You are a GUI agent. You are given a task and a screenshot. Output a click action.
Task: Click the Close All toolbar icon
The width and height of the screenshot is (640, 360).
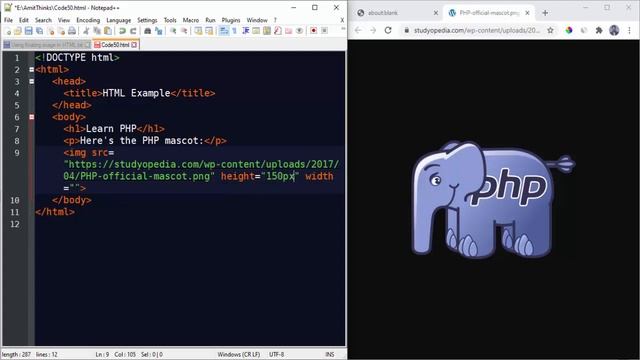[61, 31]
